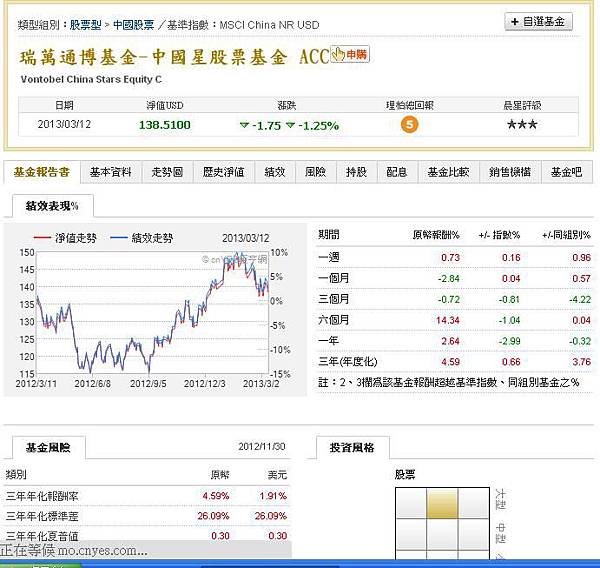Click the 一個月 return value -2.84

coord(448,279)
